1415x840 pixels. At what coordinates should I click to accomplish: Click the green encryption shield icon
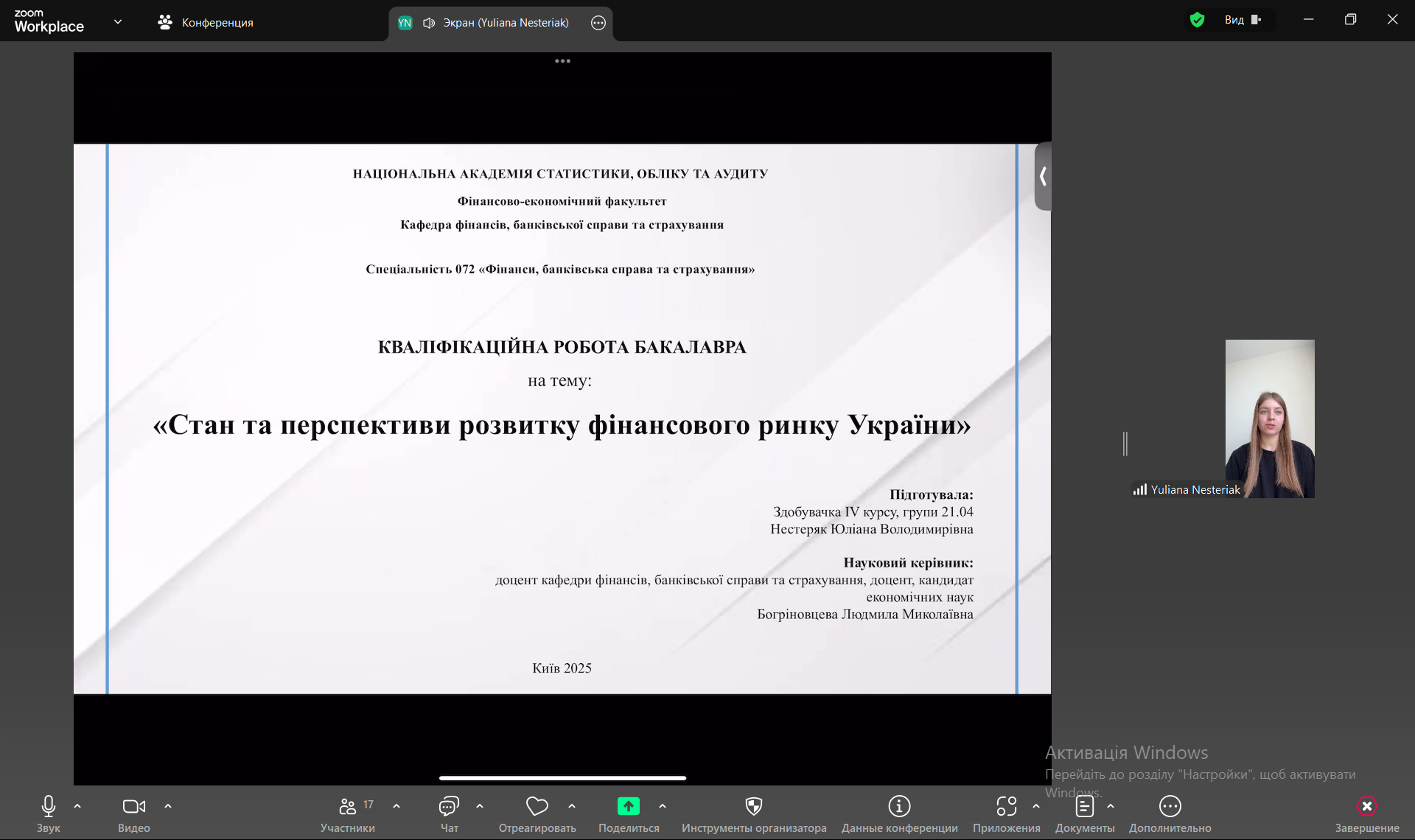1197,20
